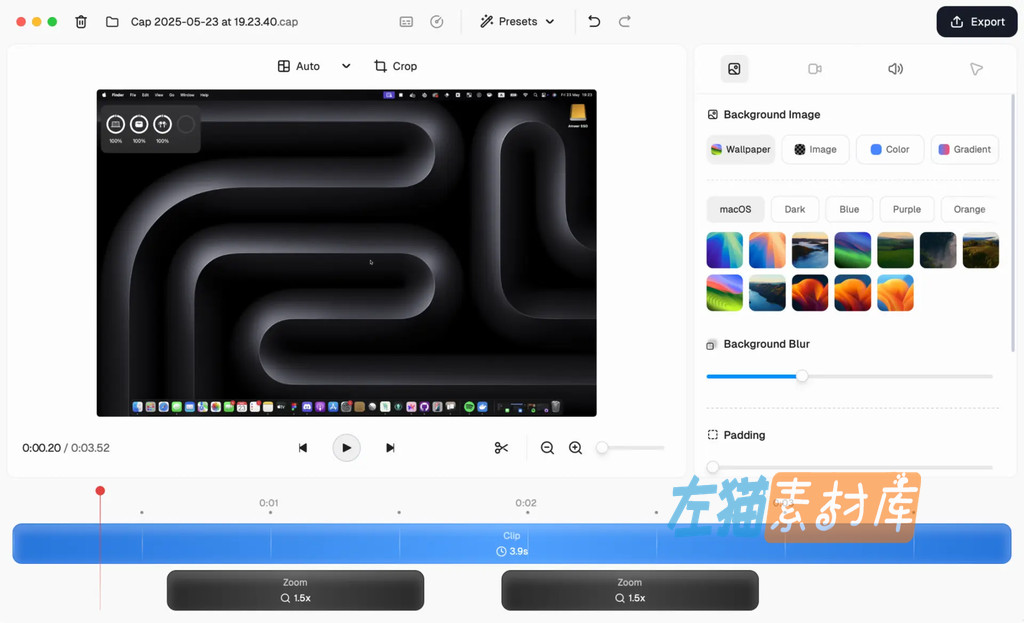Click the Padding section icon

point(712,435)
